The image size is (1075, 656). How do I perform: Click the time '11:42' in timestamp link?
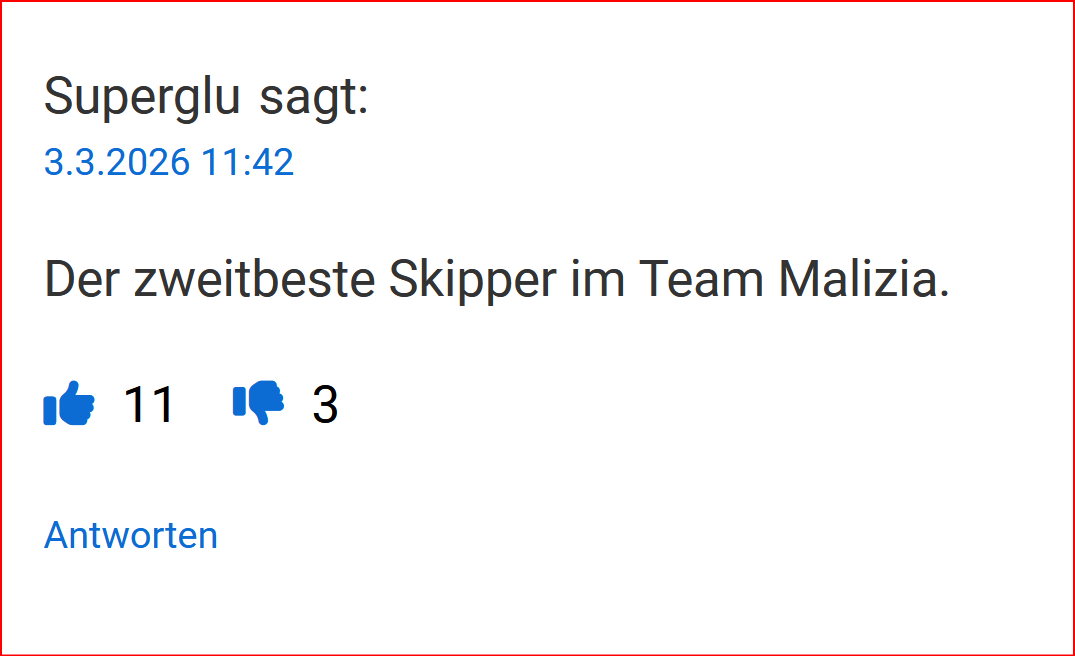click(247, 162)
